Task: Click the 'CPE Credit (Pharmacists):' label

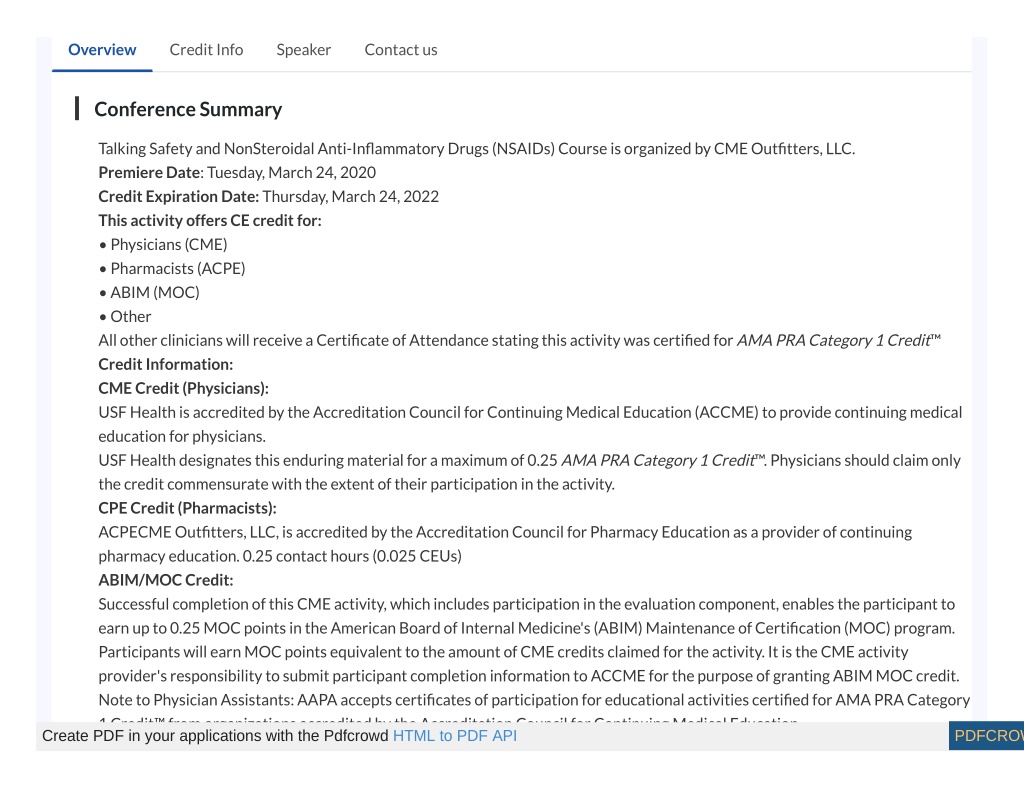Action: point(187,508)
